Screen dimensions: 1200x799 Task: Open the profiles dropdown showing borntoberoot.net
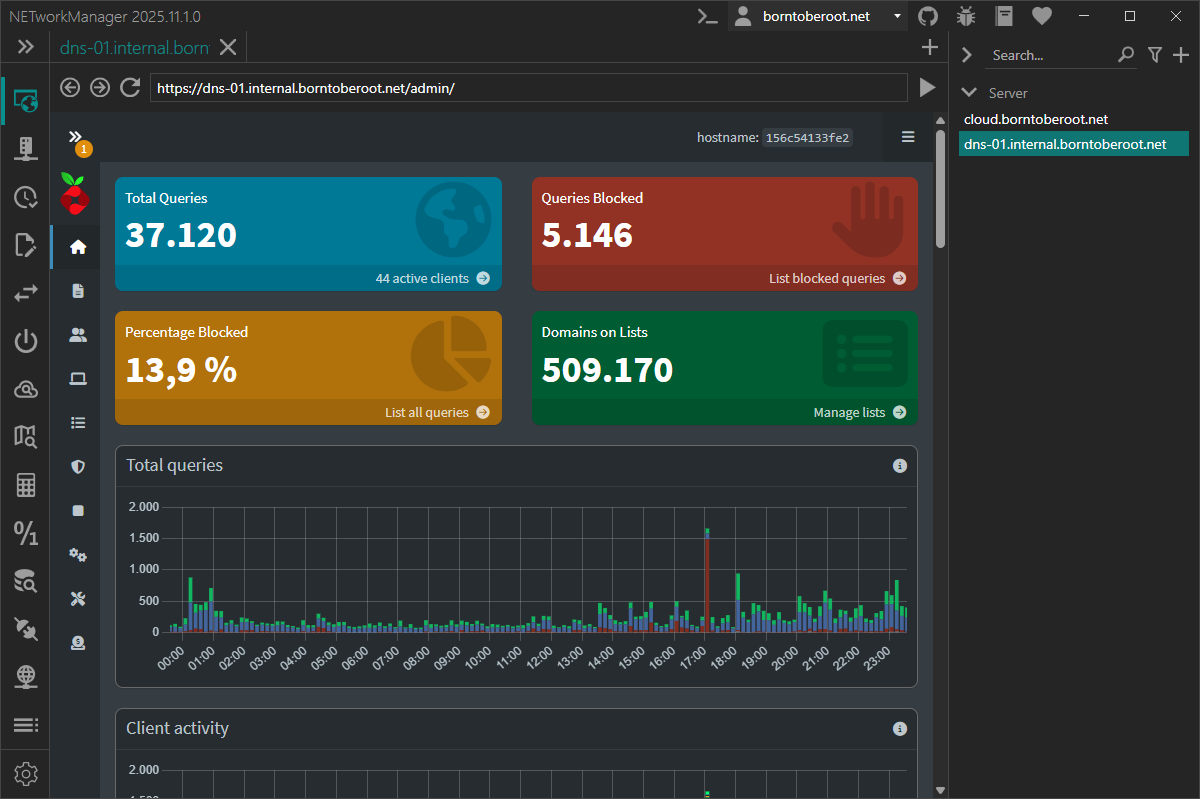click(818, 16)
